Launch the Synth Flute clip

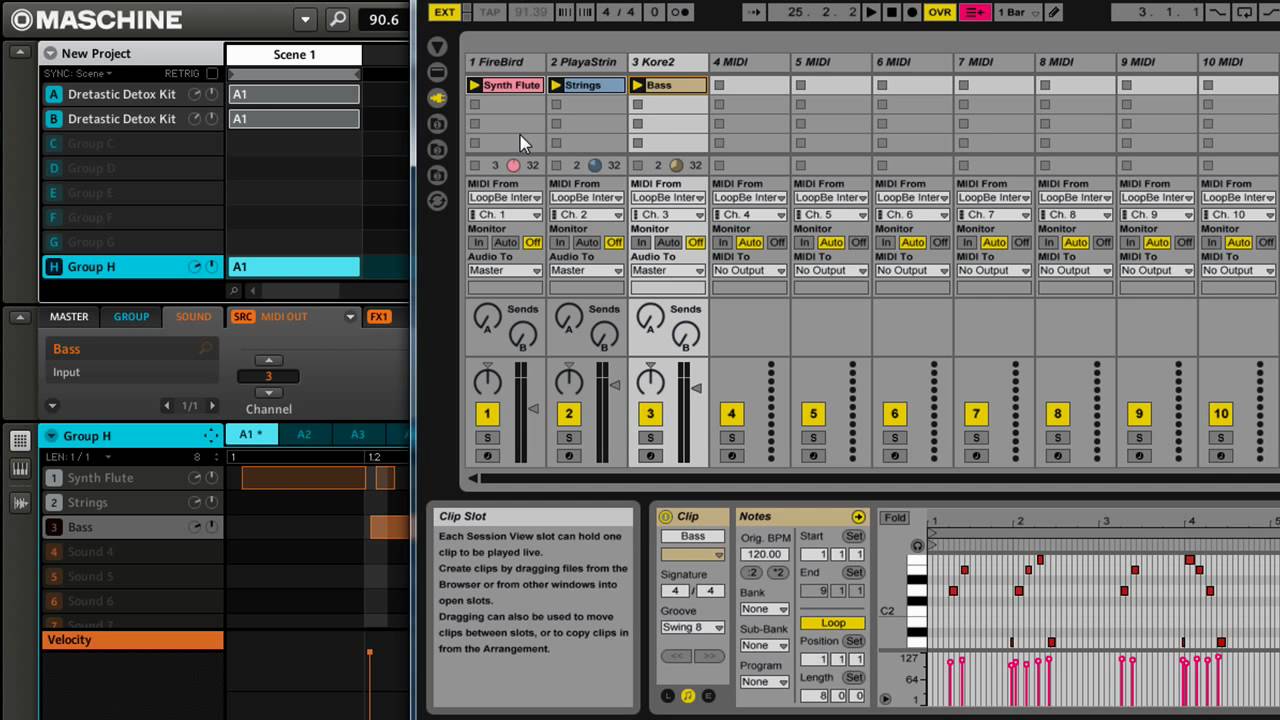(475, 85)
